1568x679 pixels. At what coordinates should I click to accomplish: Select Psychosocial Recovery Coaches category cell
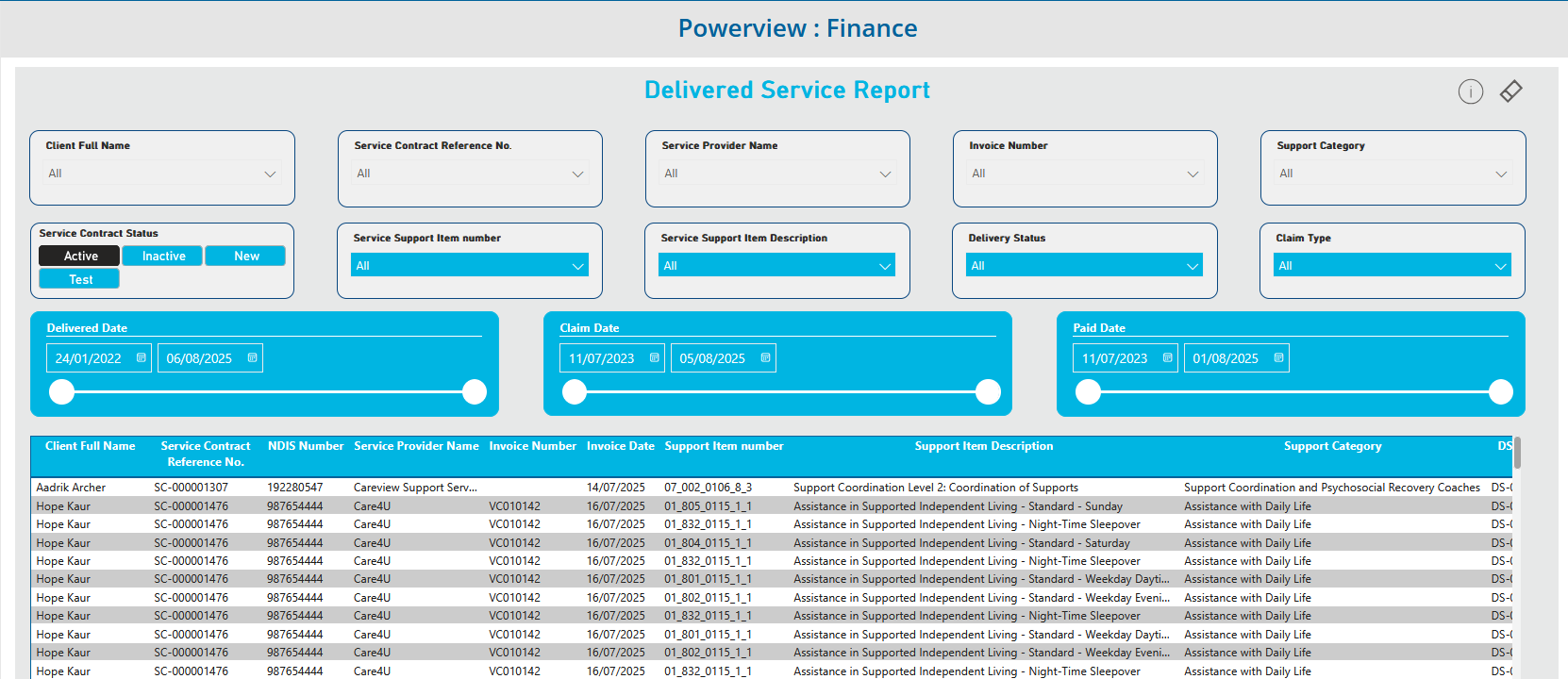click(x=1332, y=488)
